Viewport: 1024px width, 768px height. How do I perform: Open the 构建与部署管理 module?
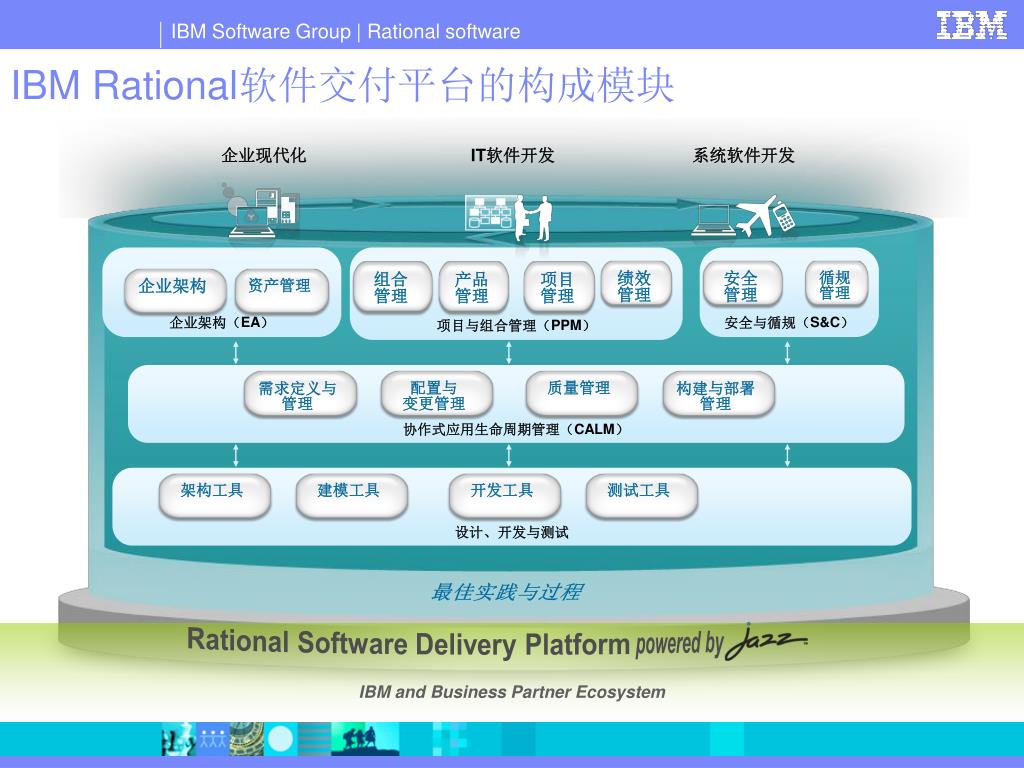pos(717,394)
